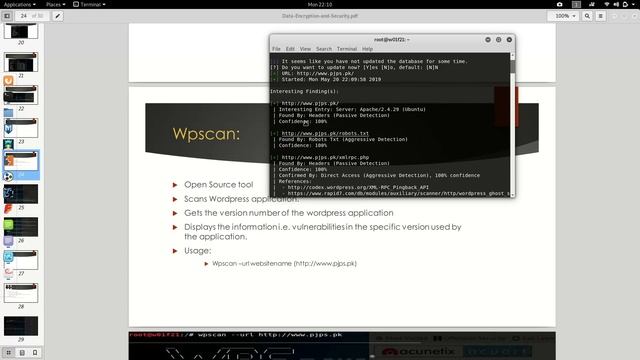
Task: Select page 24 thumbnail in sidebar
Action: [x=21, y=161]
